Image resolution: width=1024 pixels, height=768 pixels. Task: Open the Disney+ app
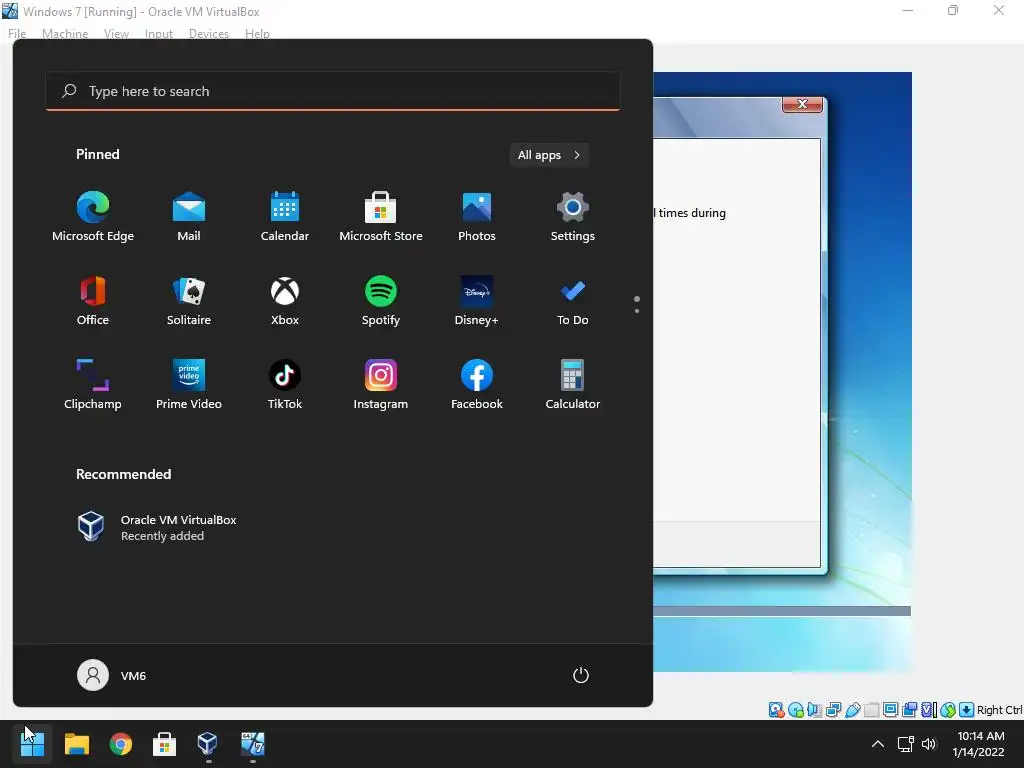pyautogui.click(x=477, y=300)
